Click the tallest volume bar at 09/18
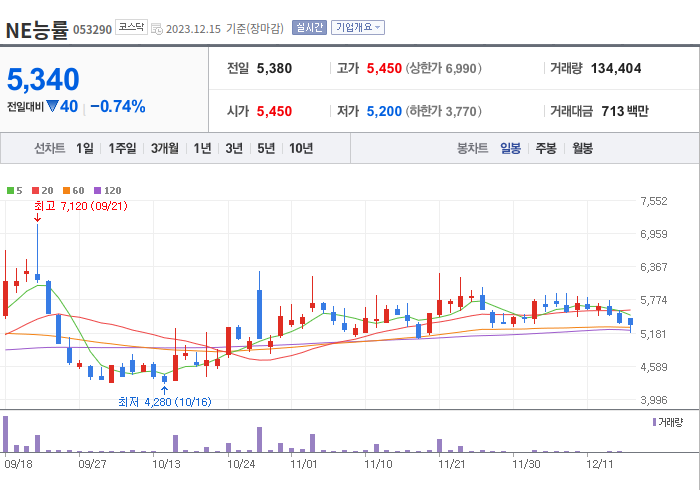 click(x=5, y=434)
